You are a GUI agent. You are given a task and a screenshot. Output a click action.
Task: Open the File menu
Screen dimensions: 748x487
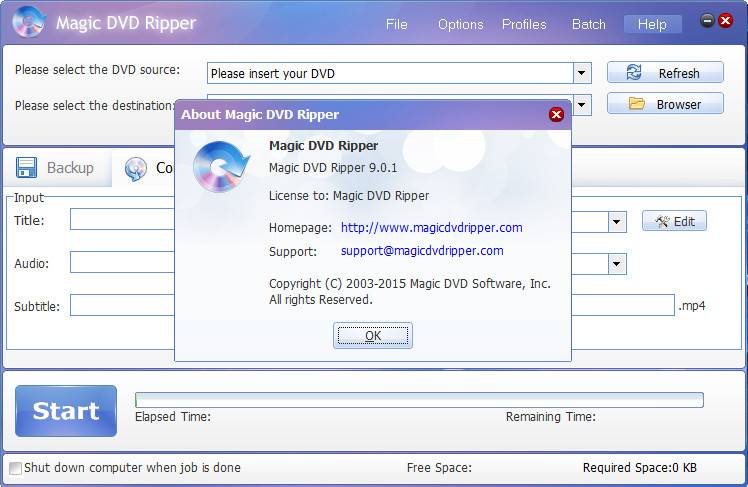coord(396,24)
